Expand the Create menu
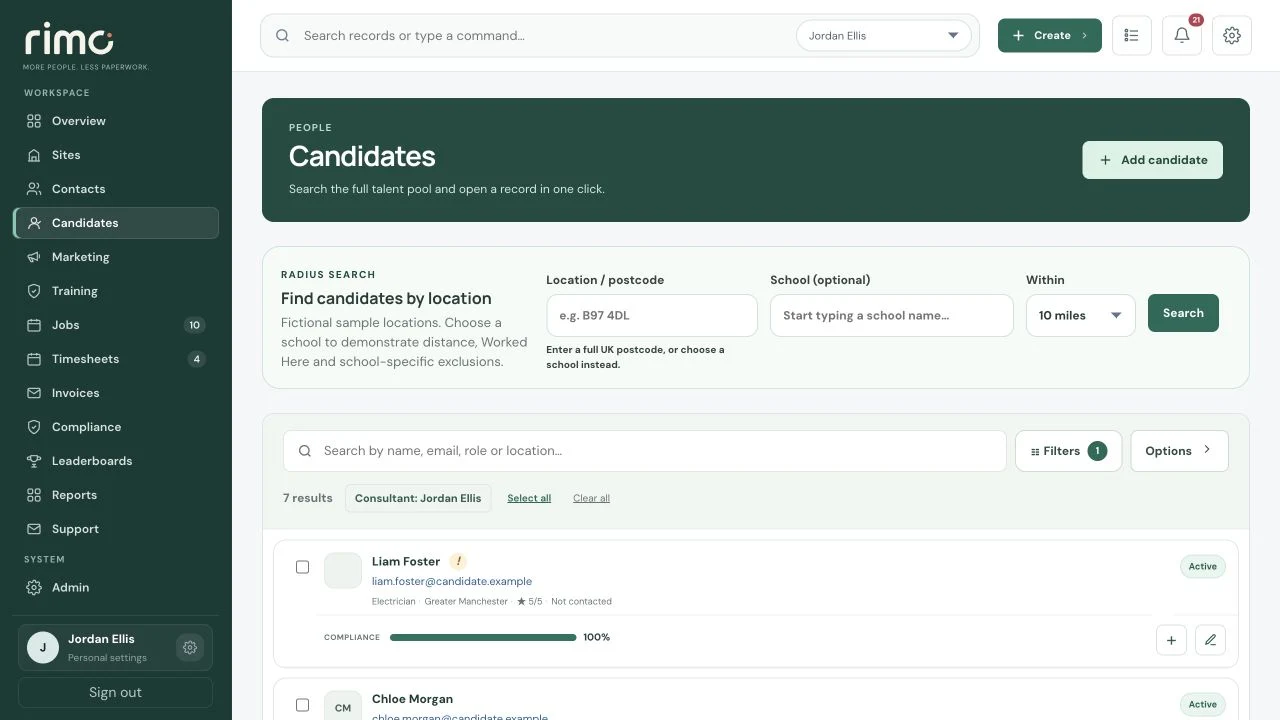 (1050, 35)
